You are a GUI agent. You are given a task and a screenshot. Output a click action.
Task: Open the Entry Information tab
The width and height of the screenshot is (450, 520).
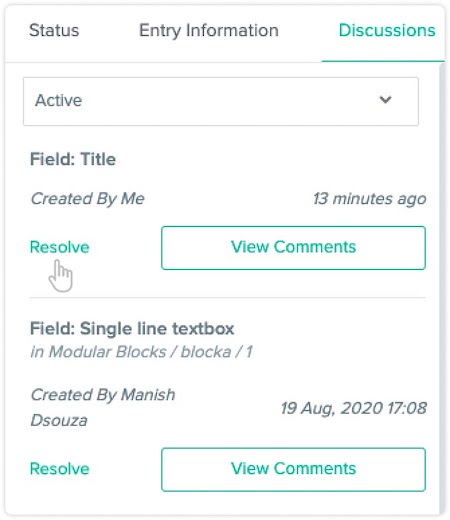pos(209,31)
